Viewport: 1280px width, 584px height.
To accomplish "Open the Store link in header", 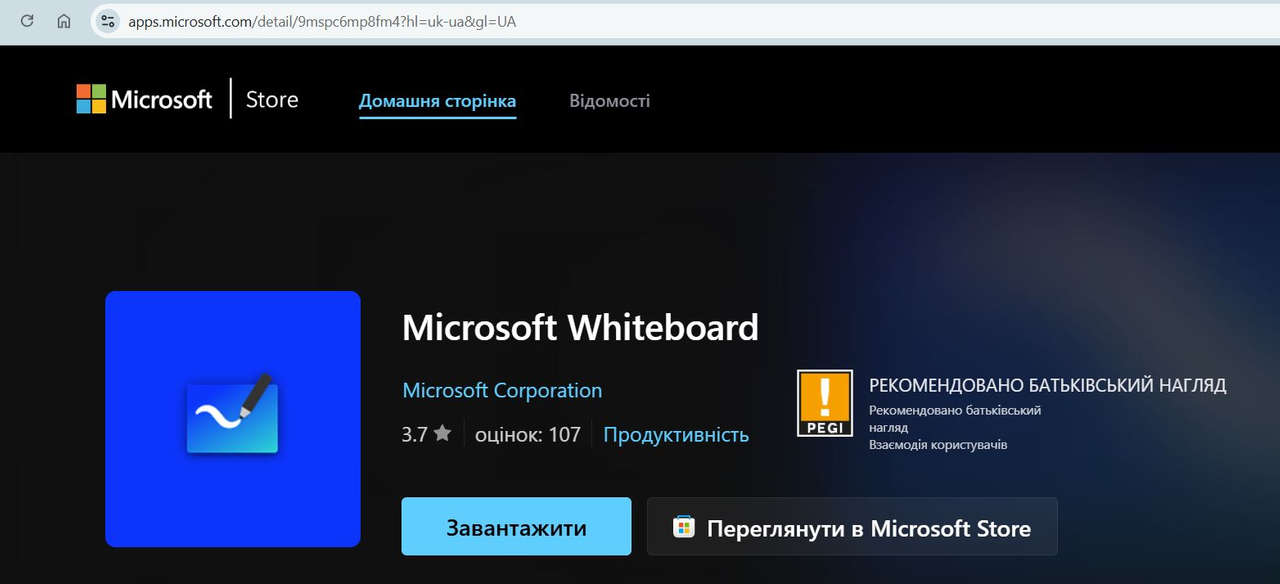I will pyautogui.click(x=272, y=99).
